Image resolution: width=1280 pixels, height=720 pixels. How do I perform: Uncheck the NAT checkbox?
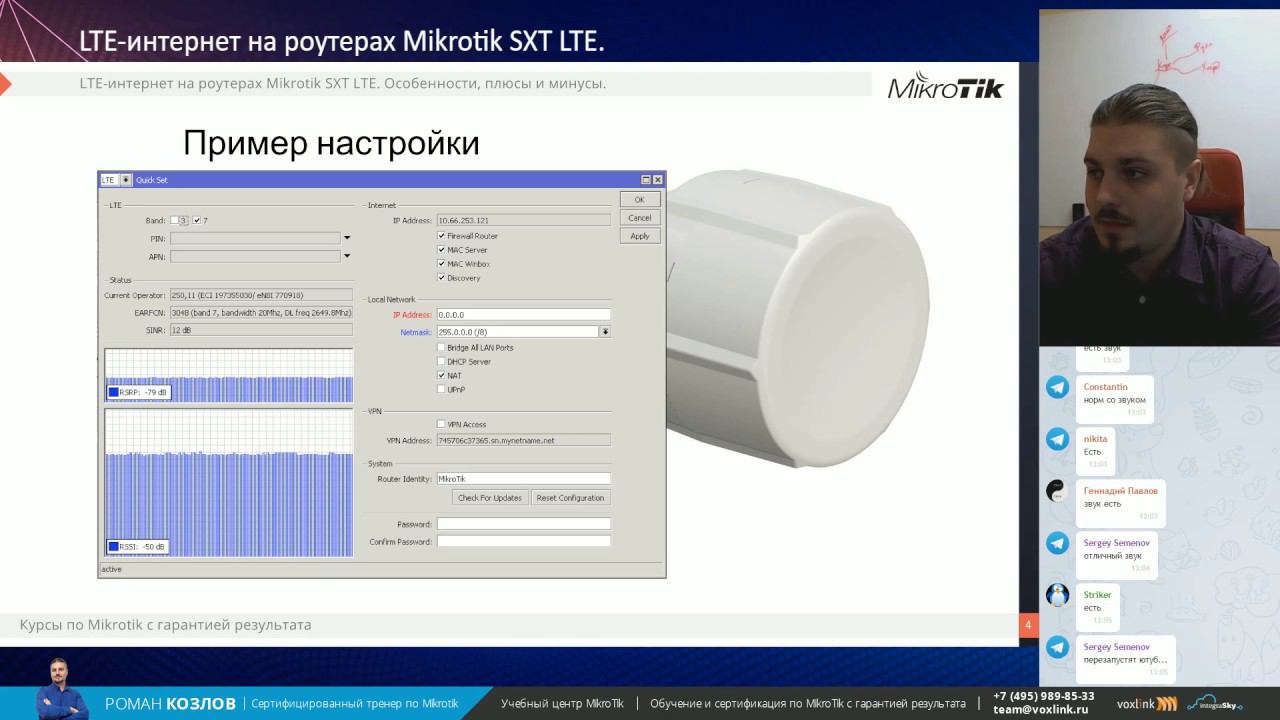click(x=441, y=376)
